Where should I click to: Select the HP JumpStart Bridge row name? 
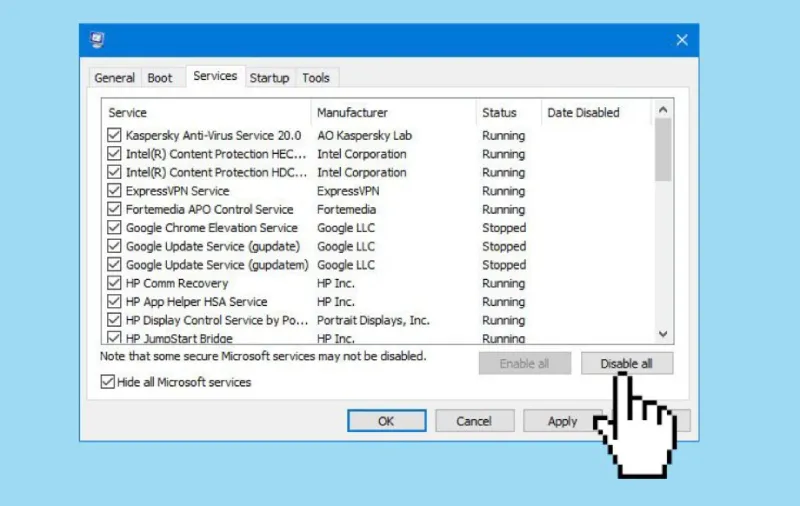pos(179,338)
